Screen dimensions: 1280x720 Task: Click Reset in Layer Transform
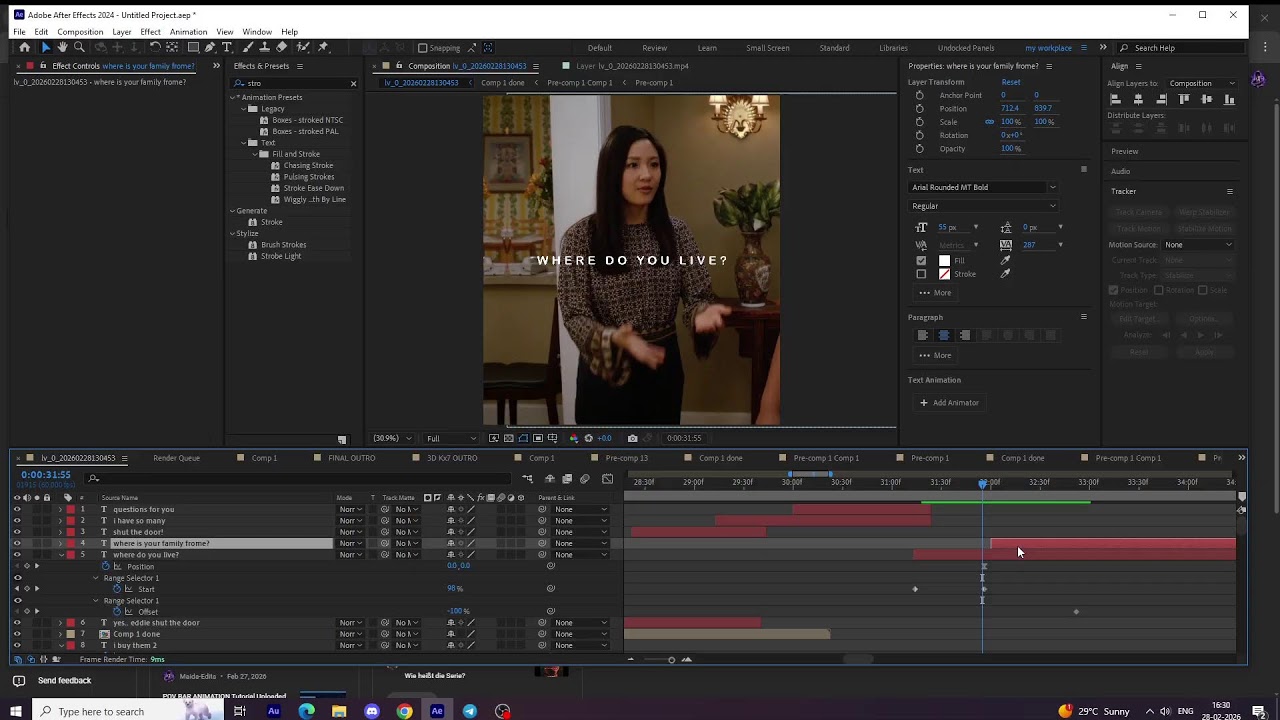(1011, 82)
